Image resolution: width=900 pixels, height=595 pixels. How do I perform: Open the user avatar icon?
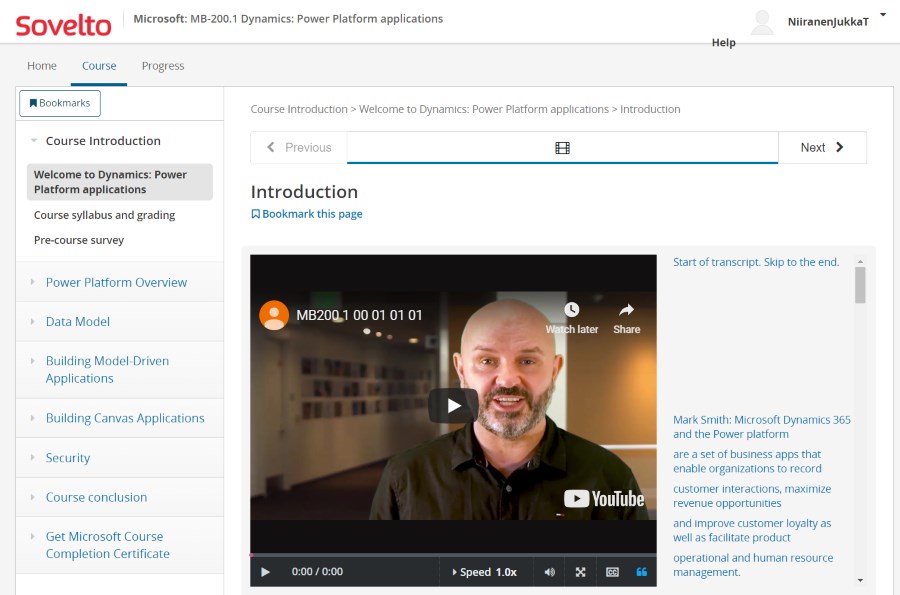pos(762,22)
